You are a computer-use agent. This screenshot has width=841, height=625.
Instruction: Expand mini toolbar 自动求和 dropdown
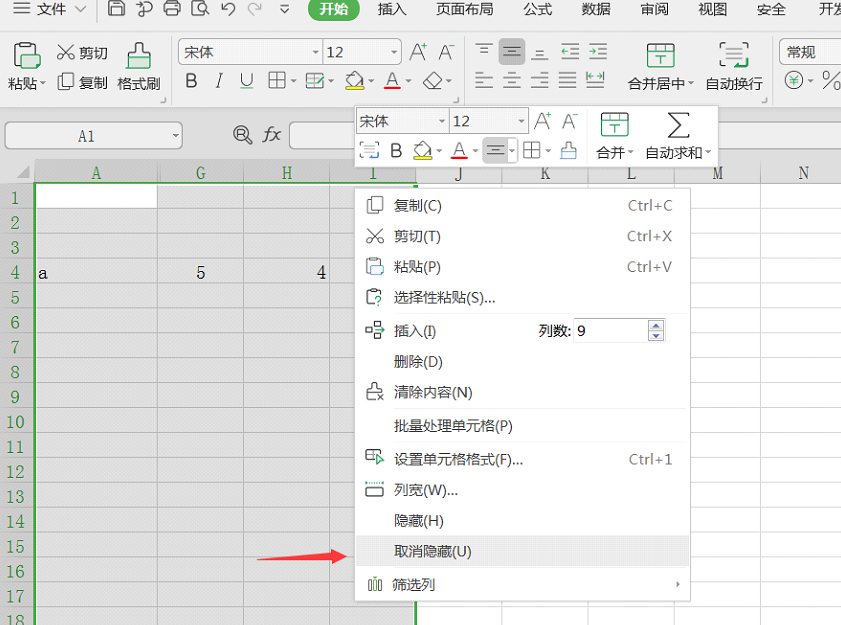point(708,153)
